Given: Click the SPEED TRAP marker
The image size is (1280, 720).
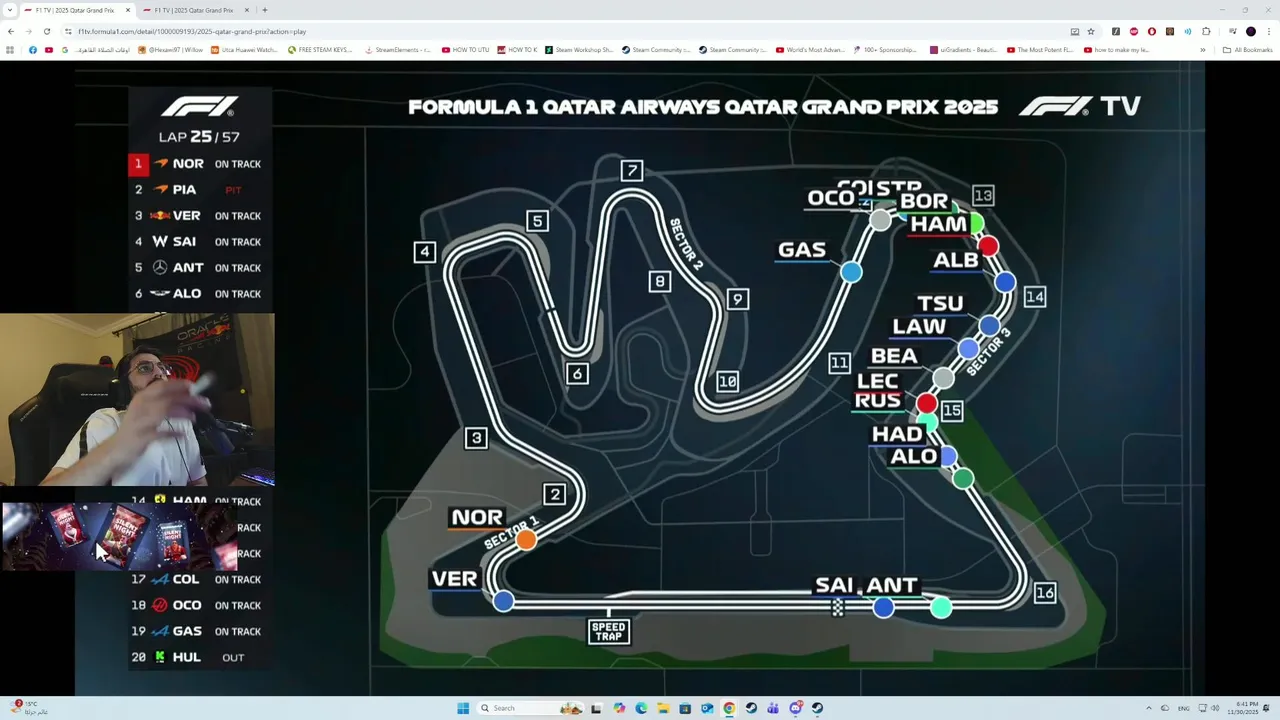Looking at the screenshot, I should coord(608,631).
